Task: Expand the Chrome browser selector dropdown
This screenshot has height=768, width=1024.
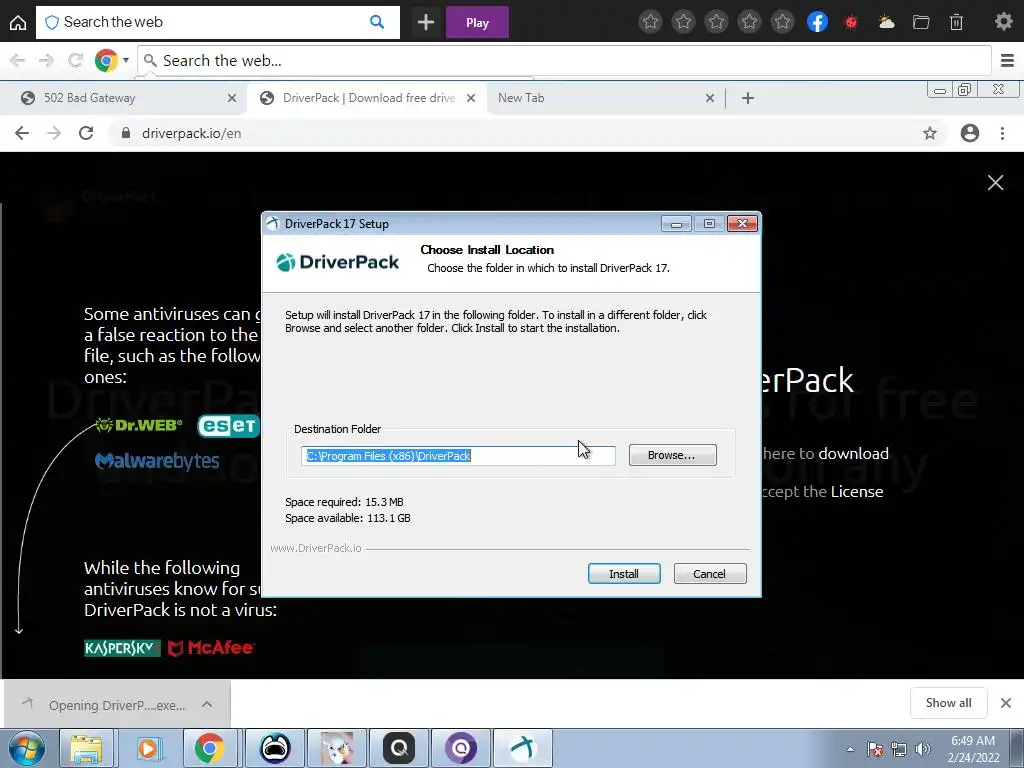Action: pyautogui.click(x=125, y=60)
